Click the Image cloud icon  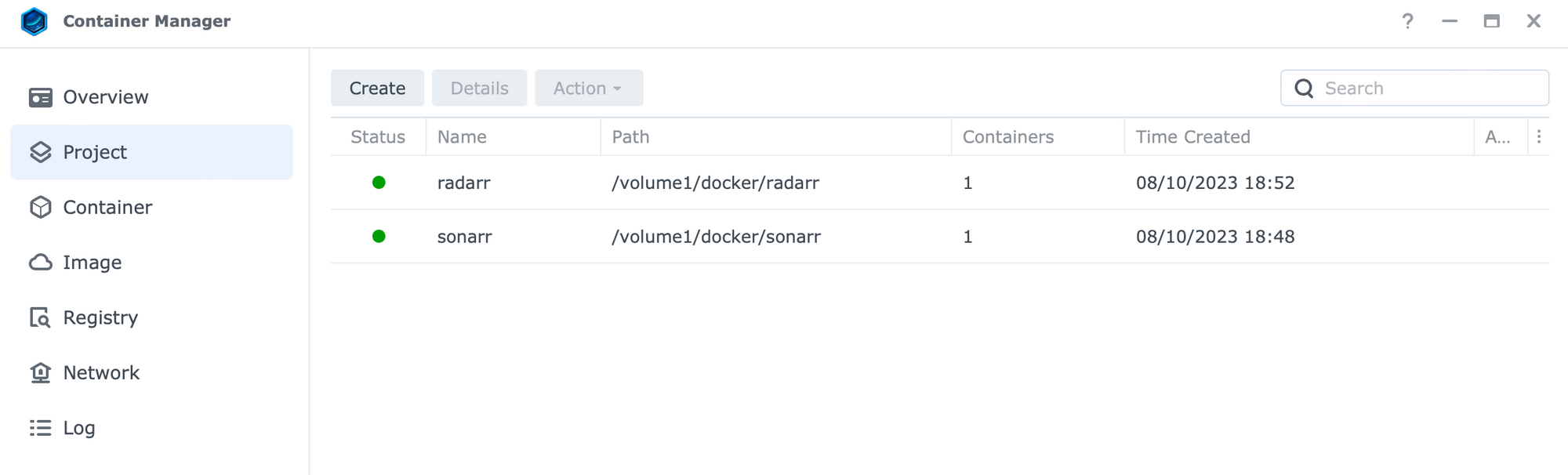[x=40, y=263]
